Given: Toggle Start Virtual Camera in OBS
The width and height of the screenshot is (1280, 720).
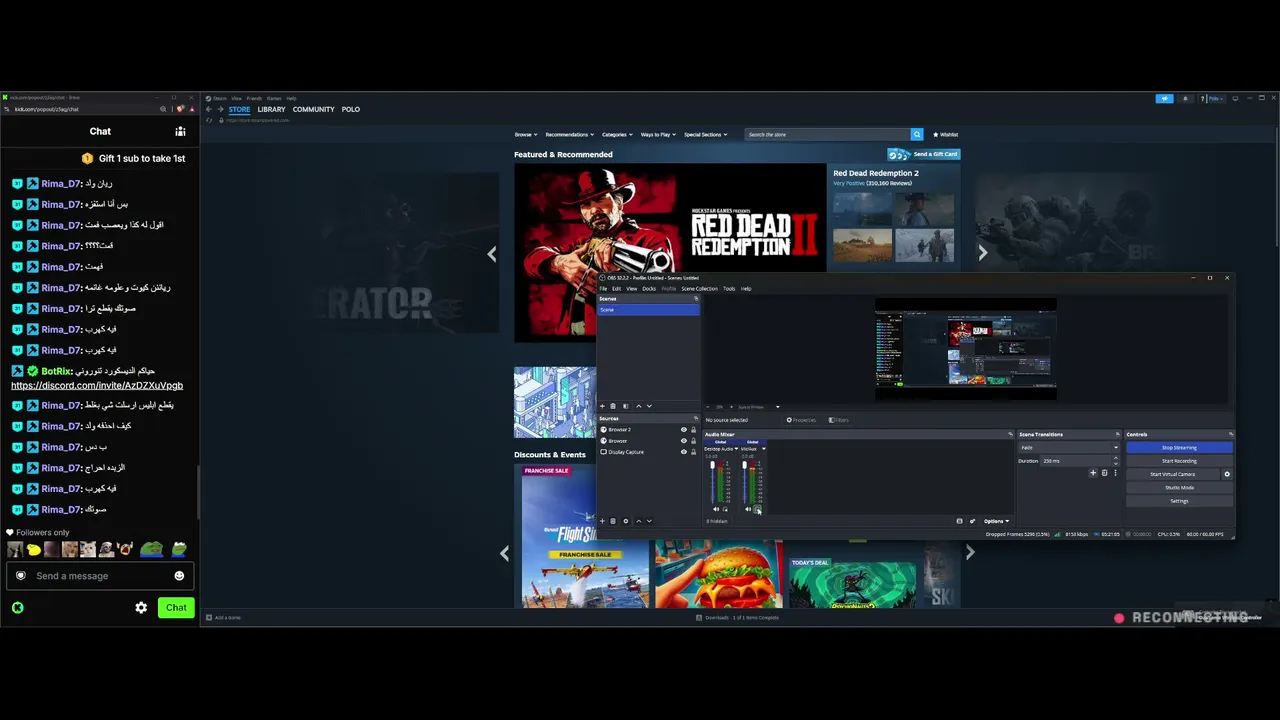Looking at the screenshot, I should (x=1172, y=474).
